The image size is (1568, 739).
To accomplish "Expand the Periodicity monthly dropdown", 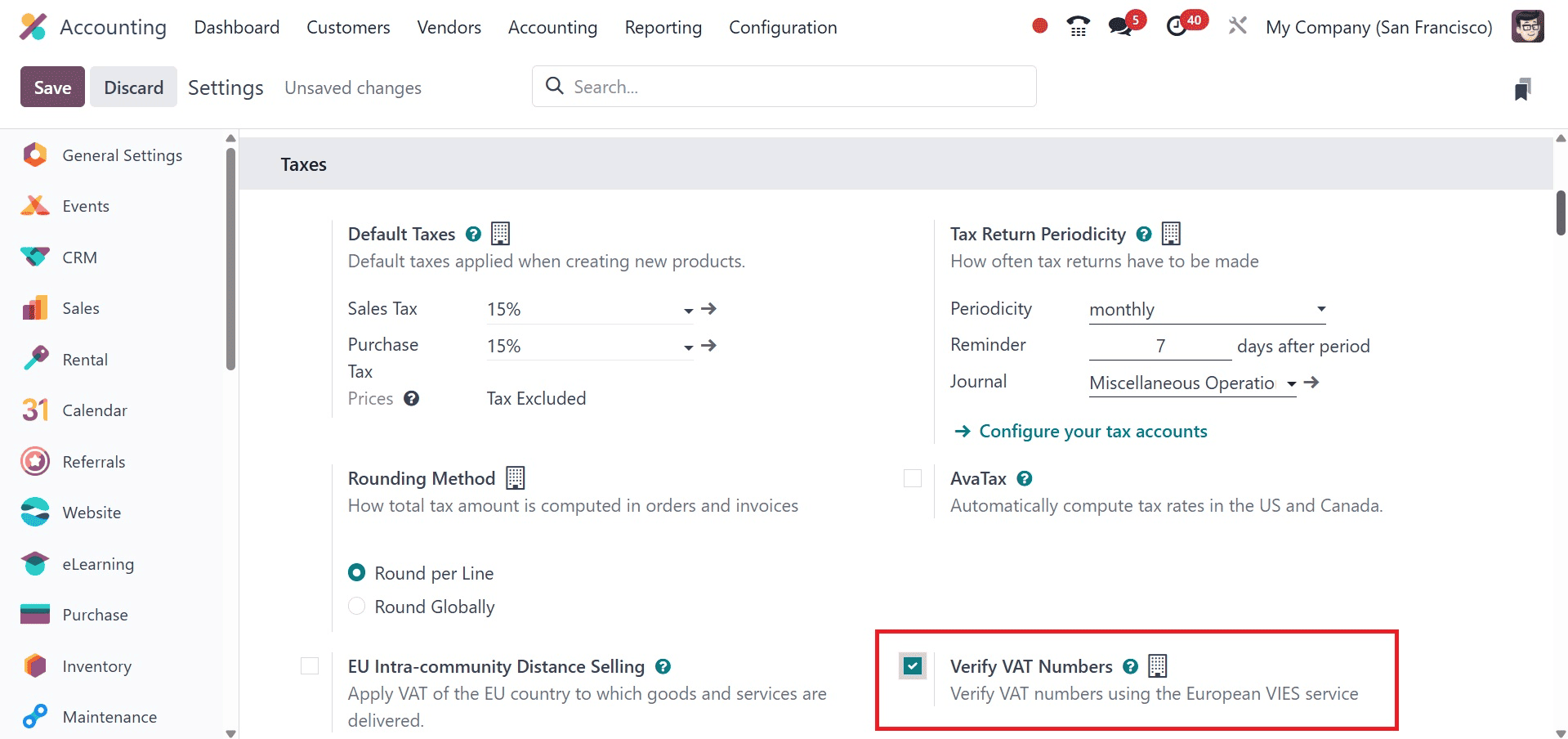I will [x=1207, y=310].
